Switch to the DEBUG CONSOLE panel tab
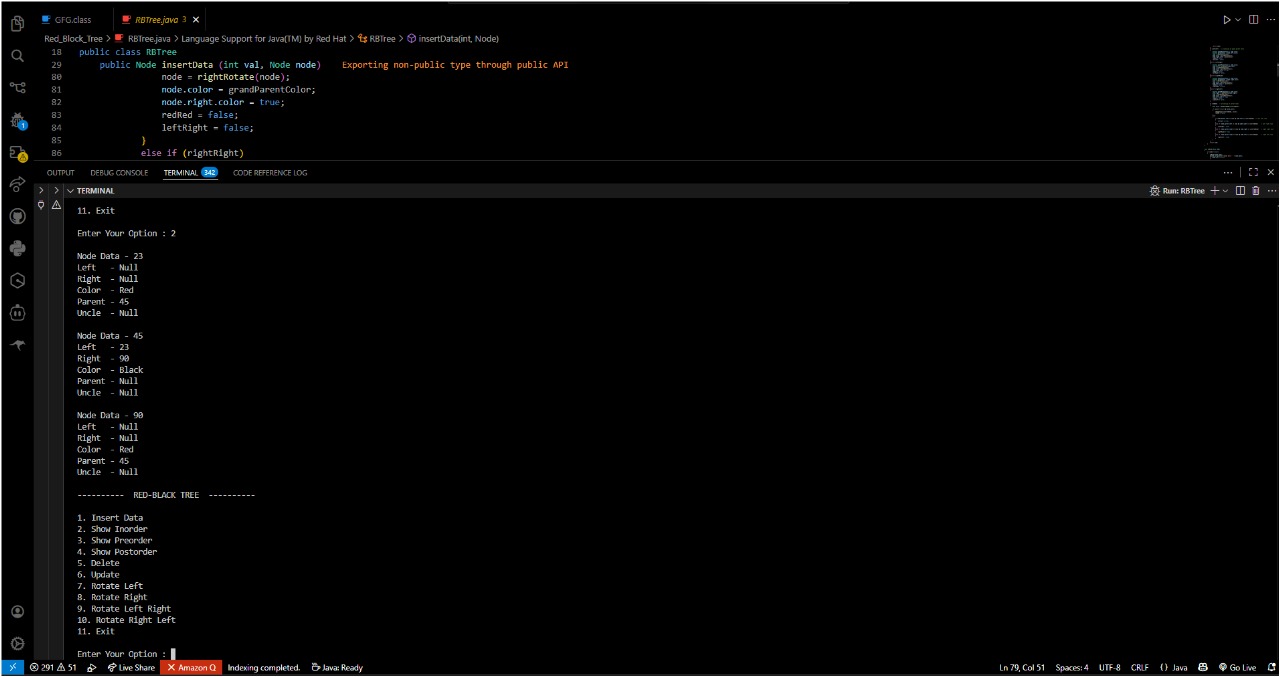This screenshot has height=677, width=1280. [119, 173]
